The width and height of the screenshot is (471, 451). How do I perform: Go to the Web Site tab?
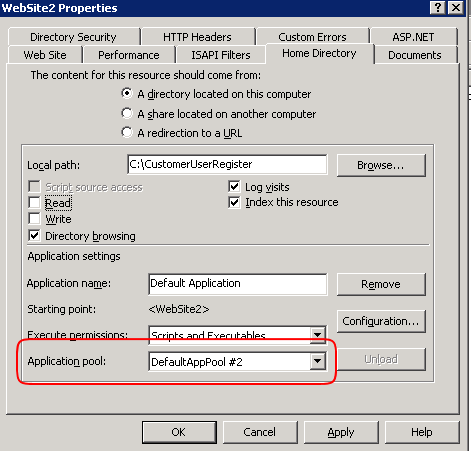(x=45, y=55)
